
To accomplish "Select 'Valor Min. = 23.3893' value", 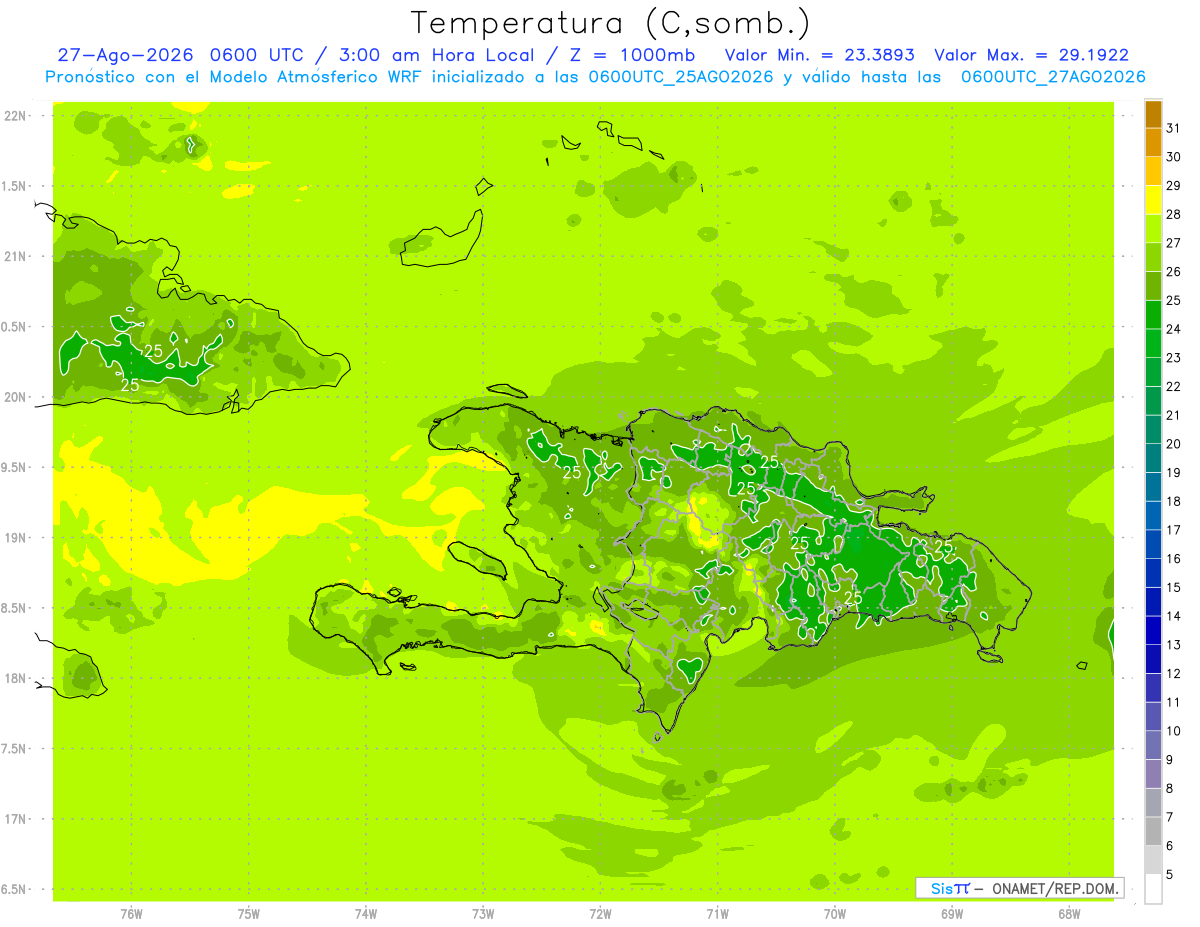I will 819,55.
